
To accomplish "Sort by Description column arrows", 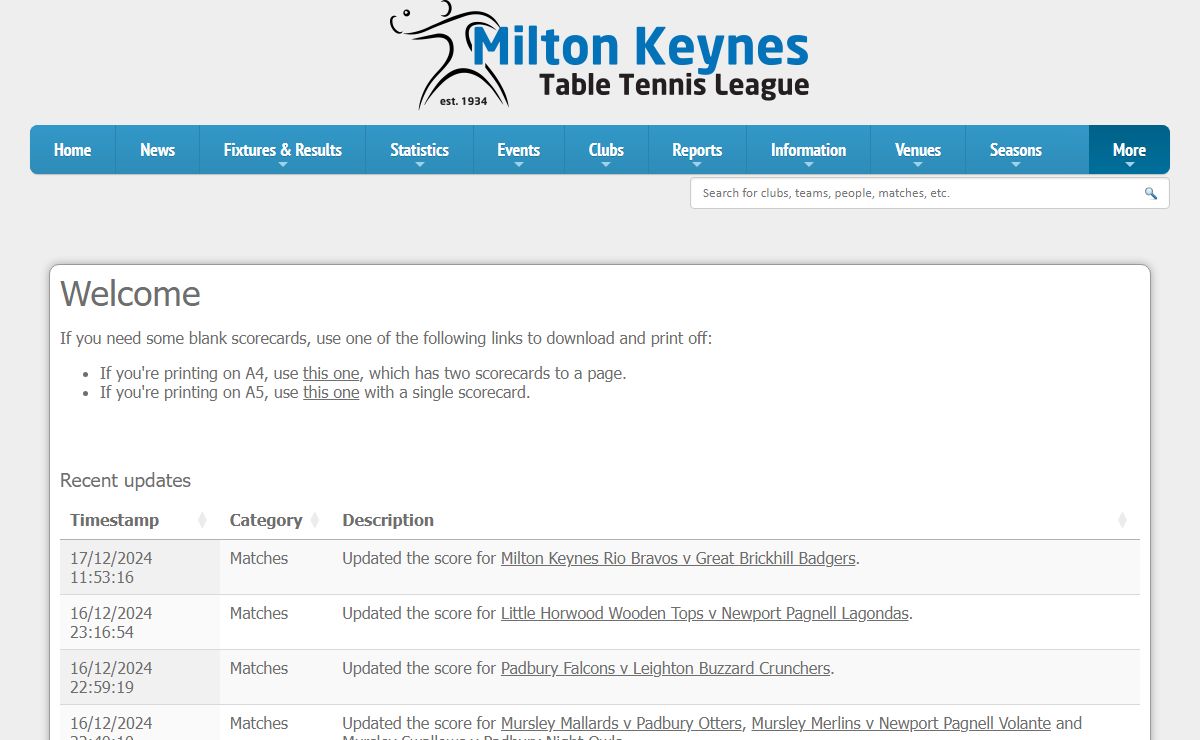I will 1122,520.
